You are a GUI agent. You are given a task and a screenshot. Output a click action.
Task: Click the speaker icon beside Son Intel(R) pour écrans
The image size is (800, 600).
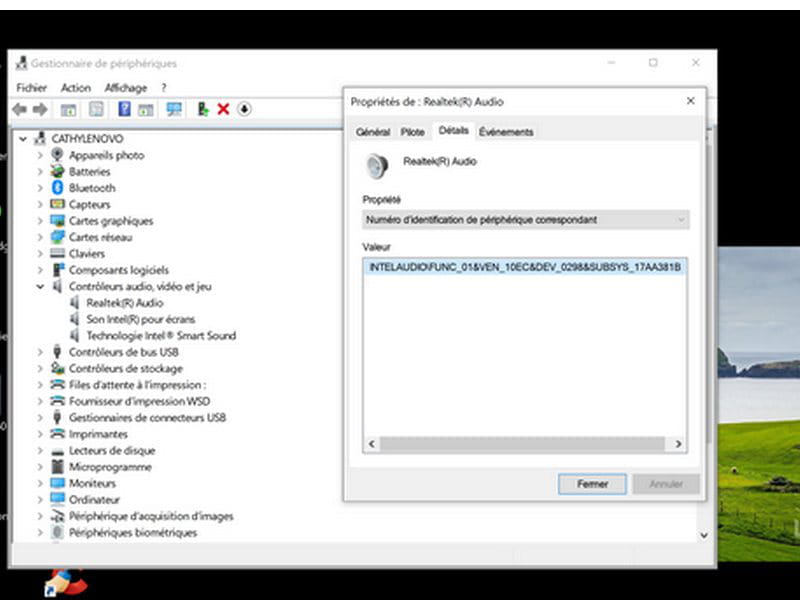point(74,319)
